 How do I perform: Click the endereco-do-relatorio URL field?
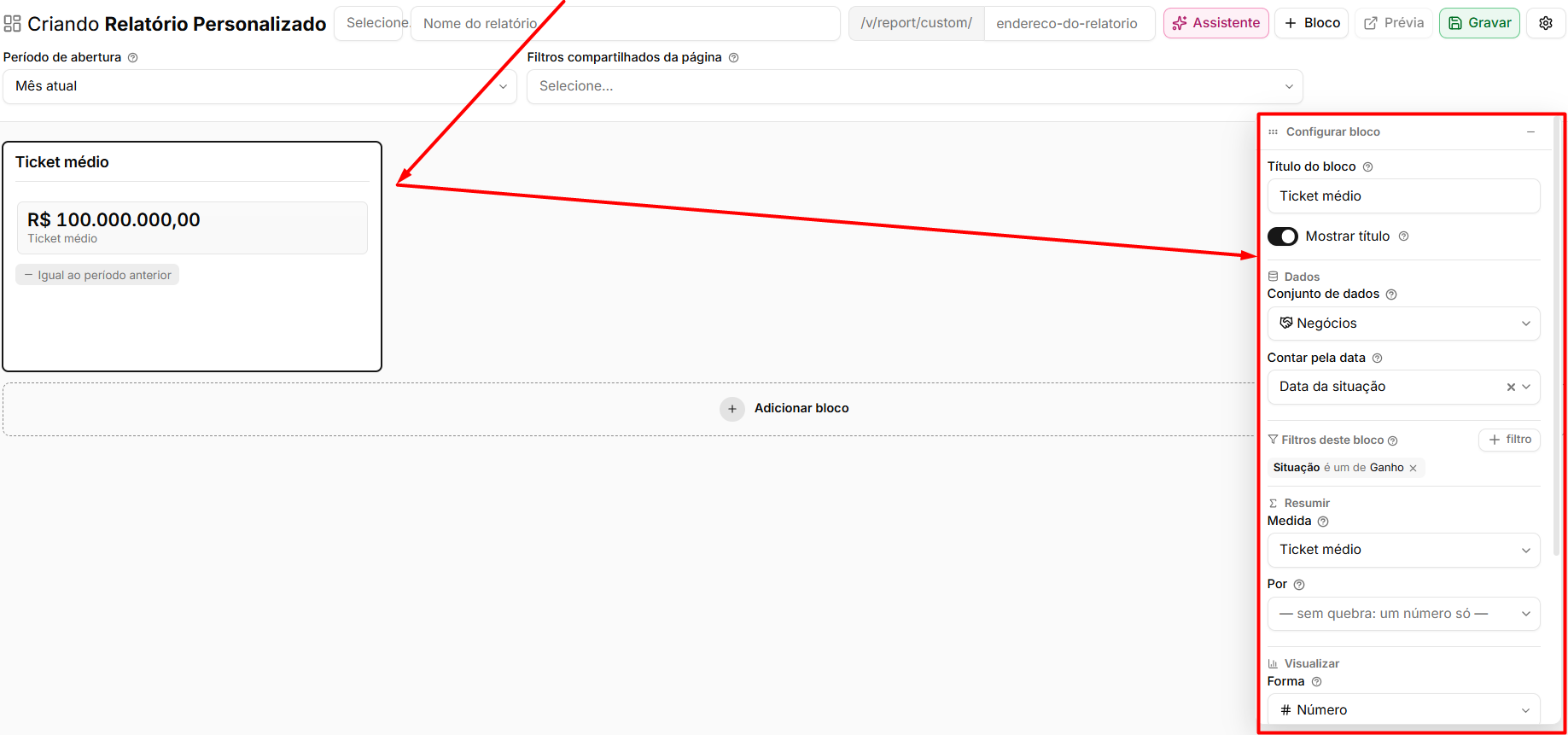click(x=1070, y=23)
